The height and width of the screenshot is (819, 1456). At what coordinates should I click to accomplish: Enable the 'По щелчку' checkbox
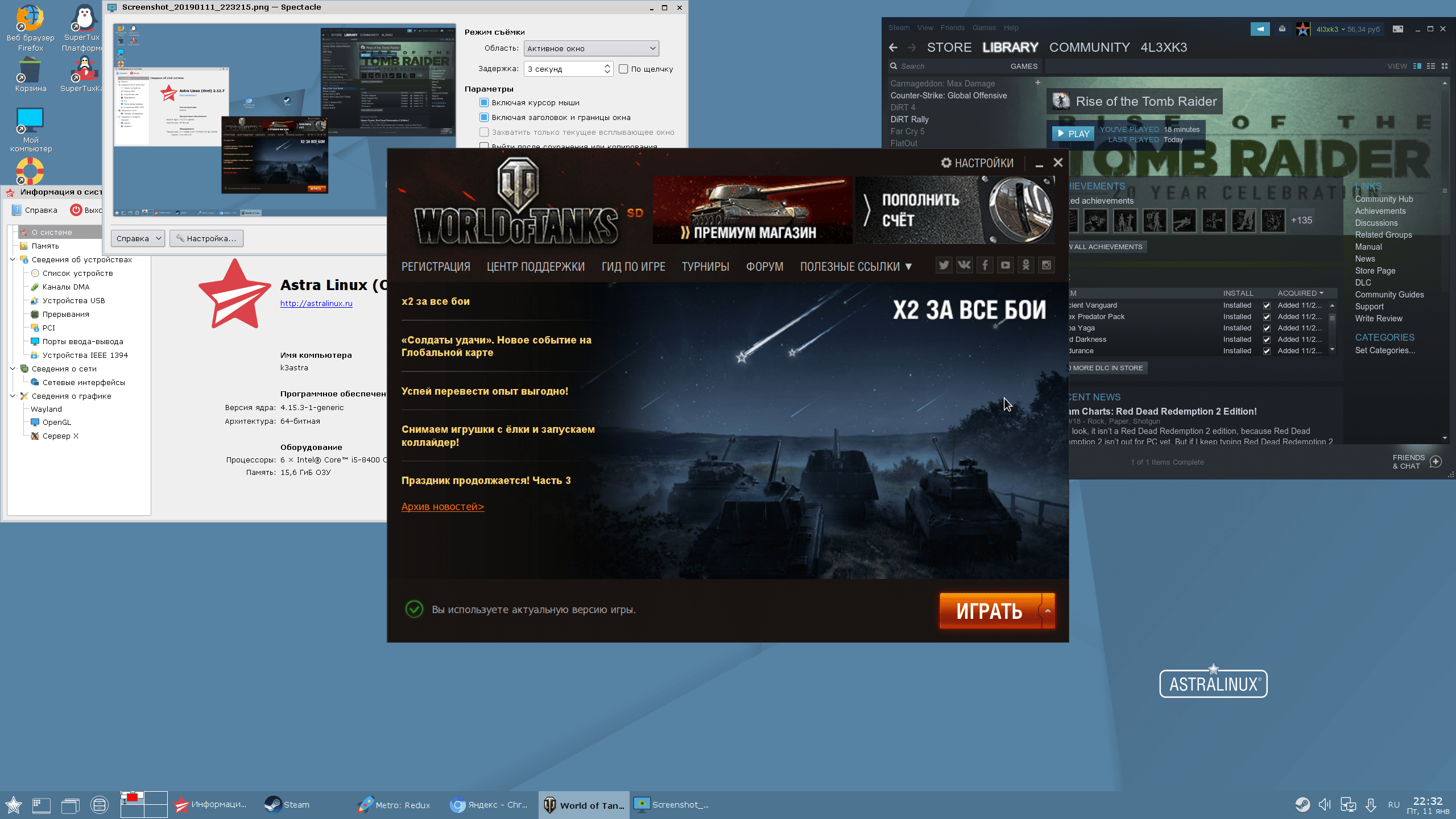coord(623,69)
